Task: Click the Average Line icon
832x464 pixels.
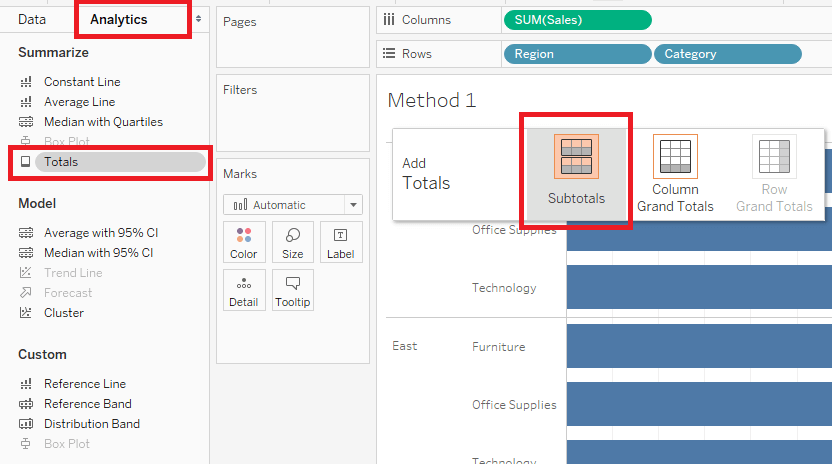Action: pyautogui.click(x=26, y=102)
